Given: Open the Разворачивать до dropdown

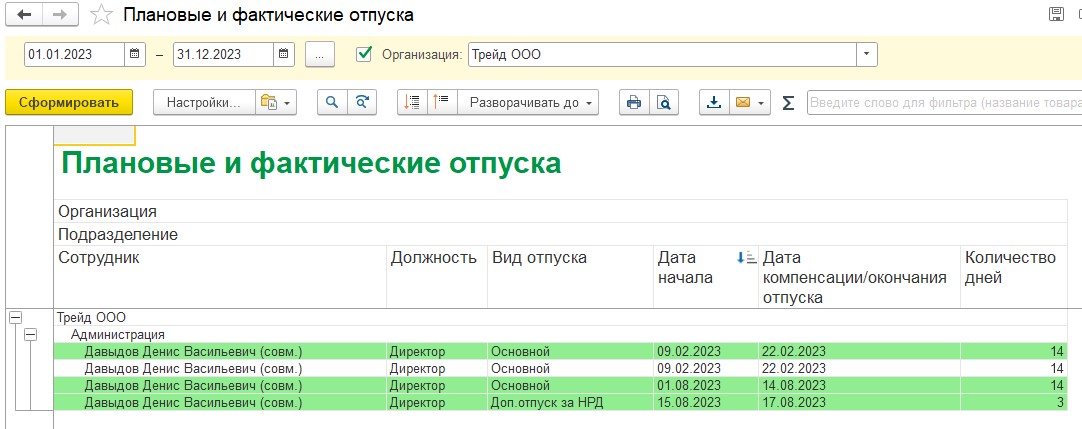Looking at the screenshot, I should click(x=529, y=103).
